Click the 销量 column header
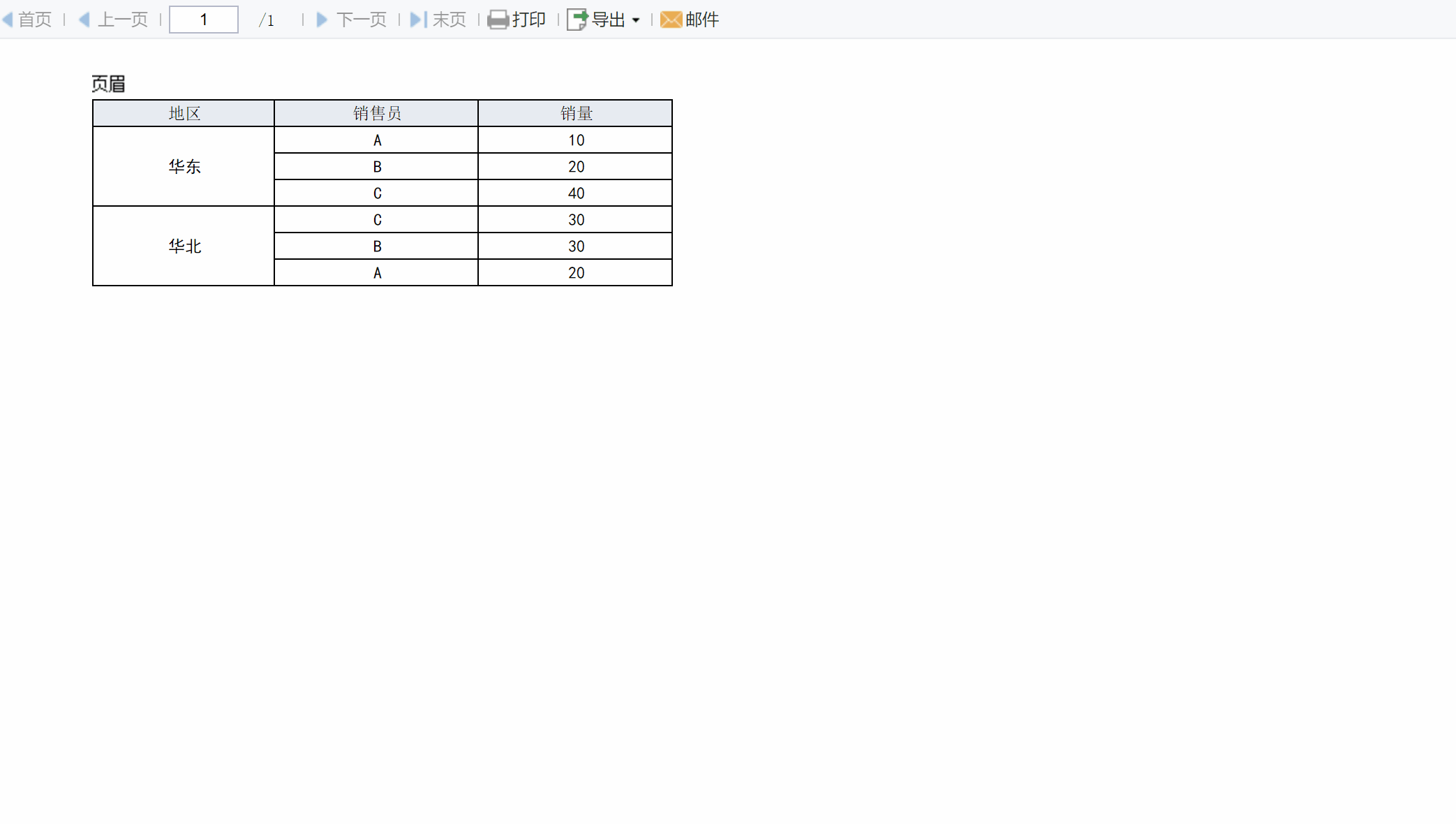Viewport: 1456px width, 824px height. [x=575, y=113]
